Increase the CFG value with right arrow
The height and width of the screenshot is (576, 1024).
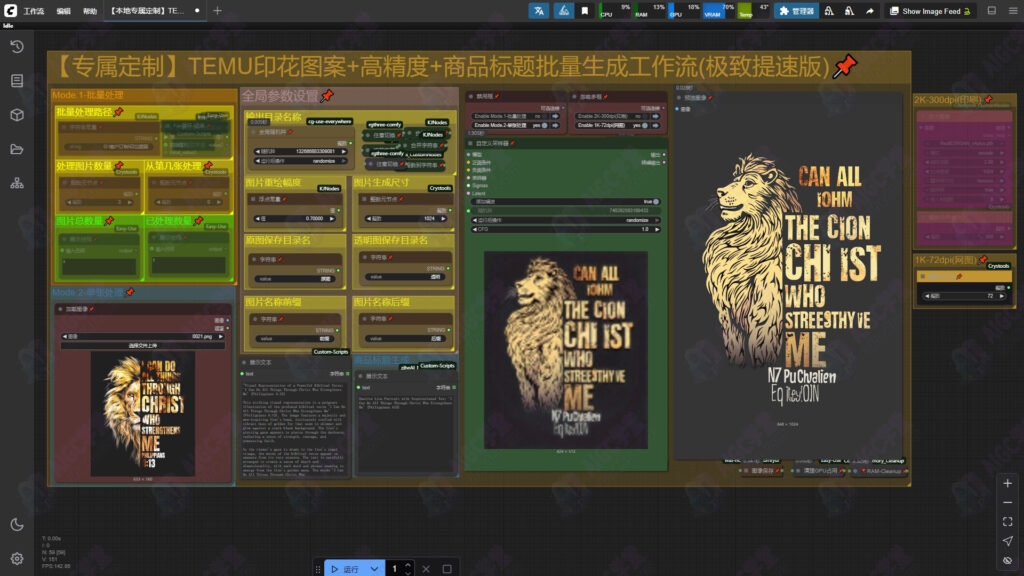657,229
